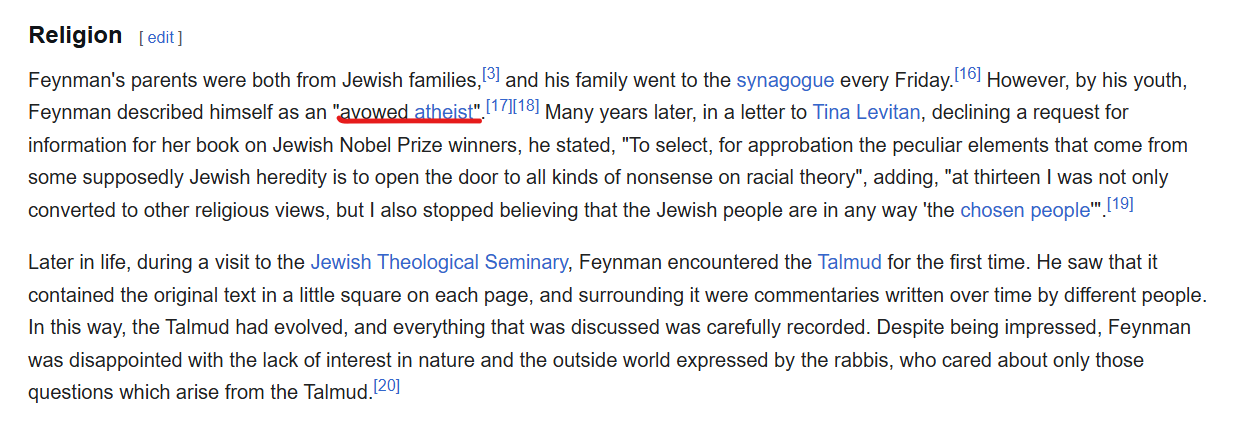Image resolution: width=1246 pixels, height=426 pixels.
Task: Visit the chosen people link
Action: click(1024, 211)
